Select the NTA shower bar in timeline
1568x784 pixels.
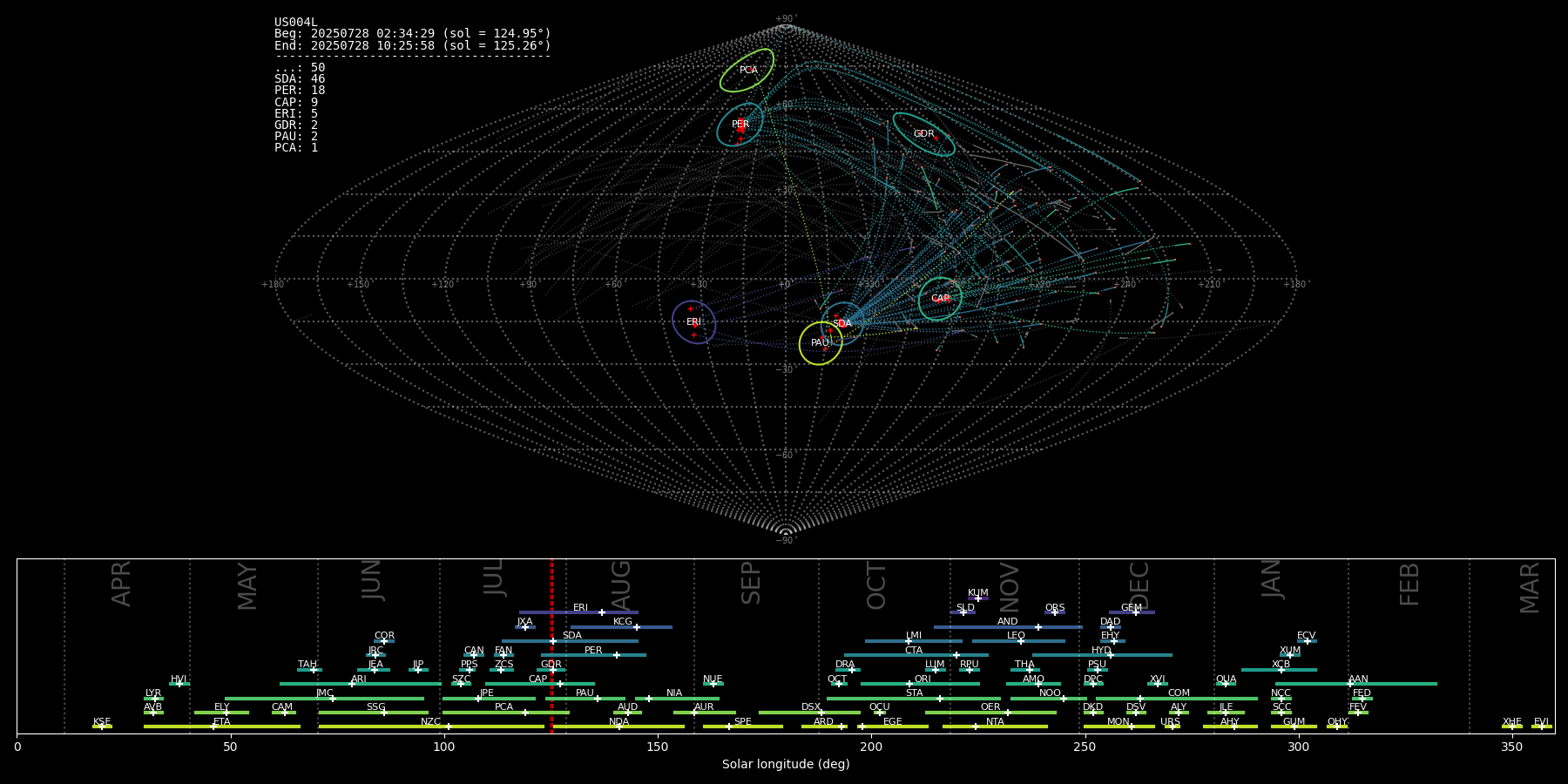[995, 727]
